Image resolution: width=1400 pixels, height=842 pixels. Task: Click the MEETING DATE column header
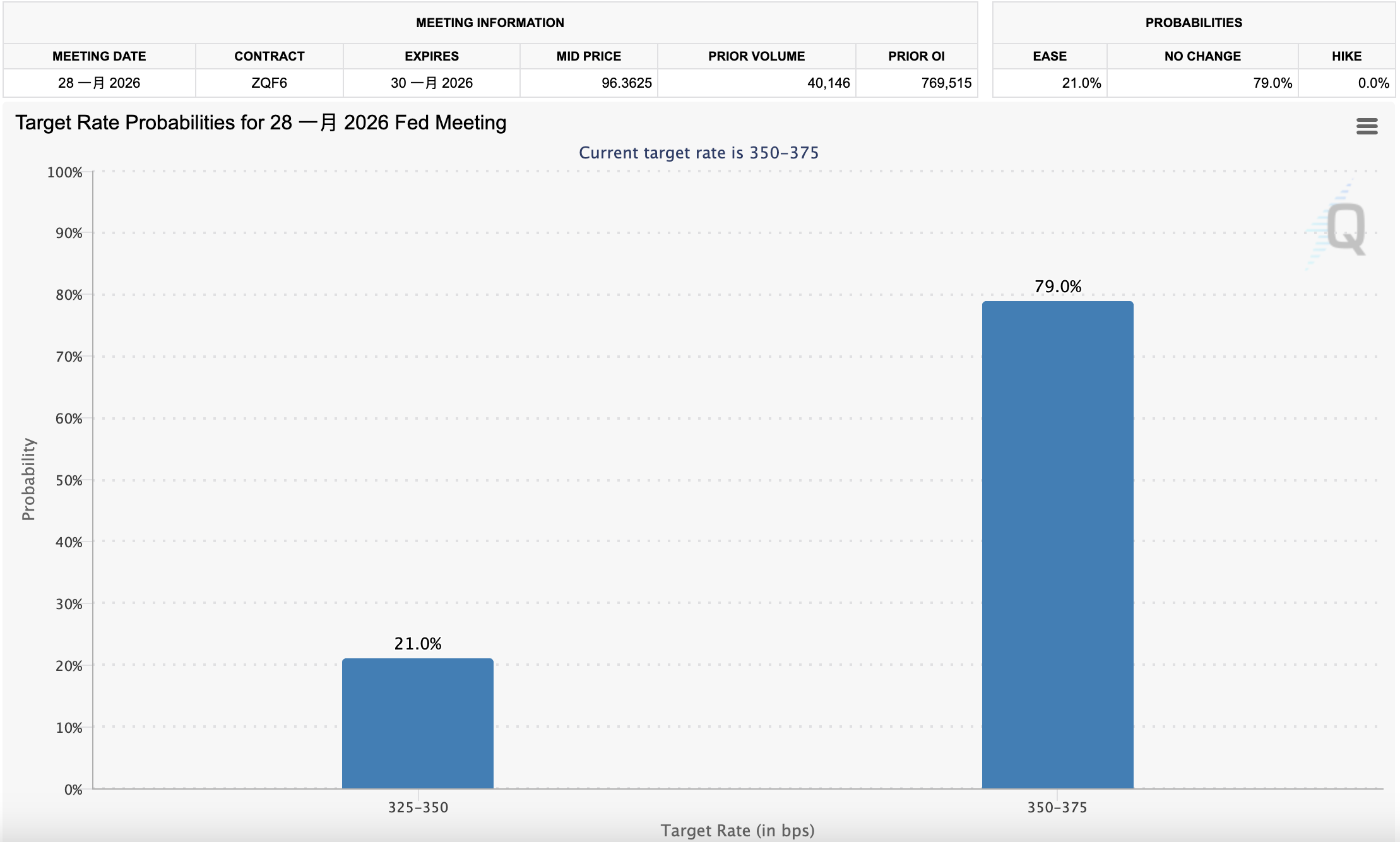[99, 56]
